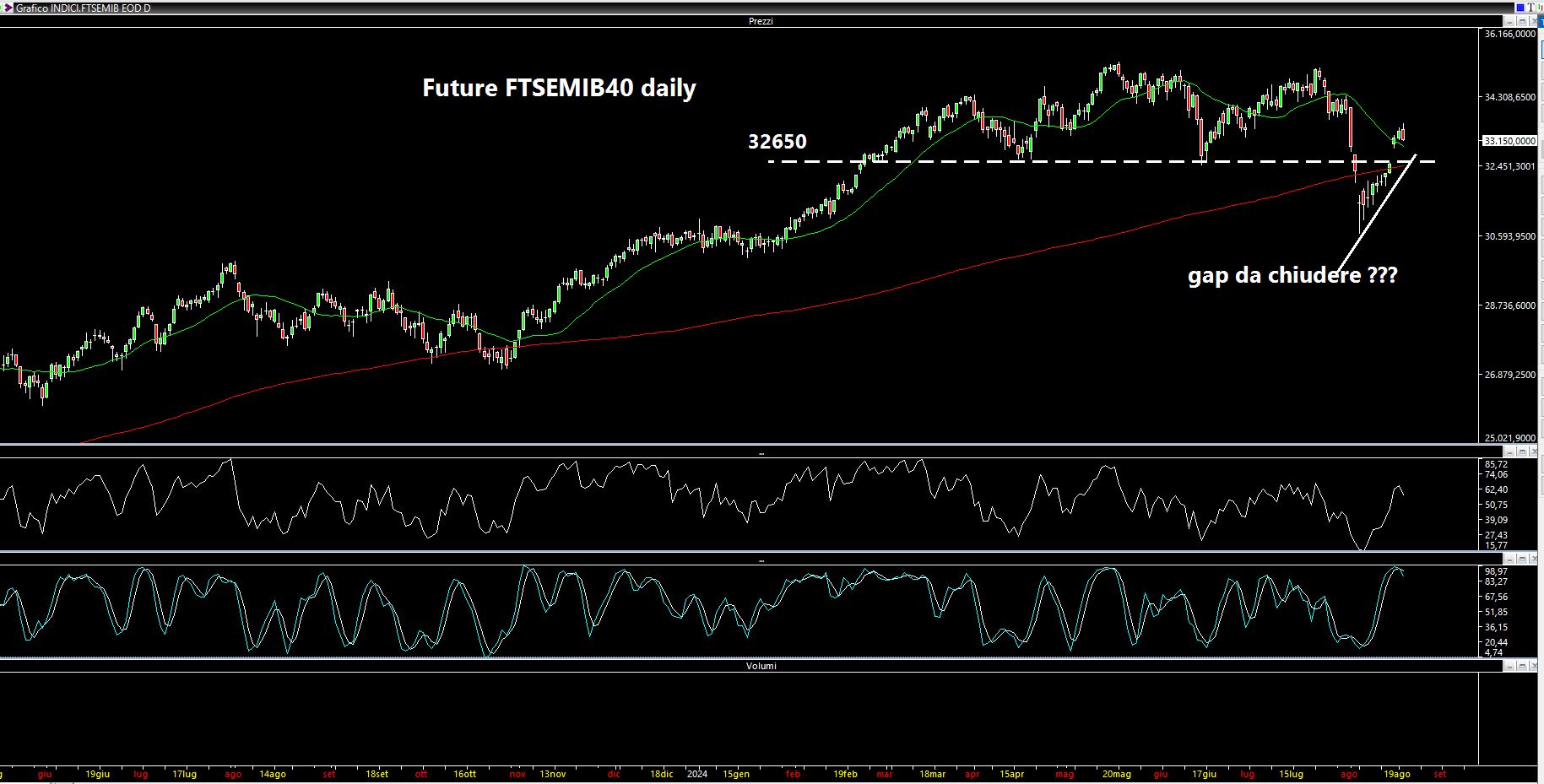Click the 18set date on time axis
This screenshot has height=784, width=1544.
point(377,774)
